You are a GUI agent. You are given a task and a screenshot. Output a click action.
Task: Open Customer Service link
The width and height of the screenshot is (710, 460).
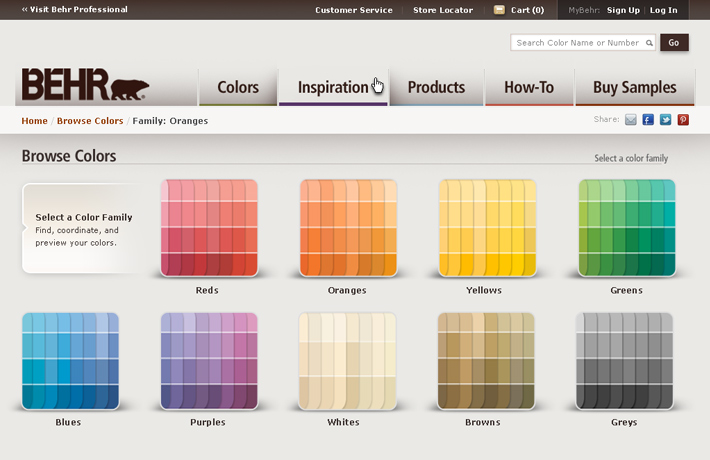(x=354, y=10)
